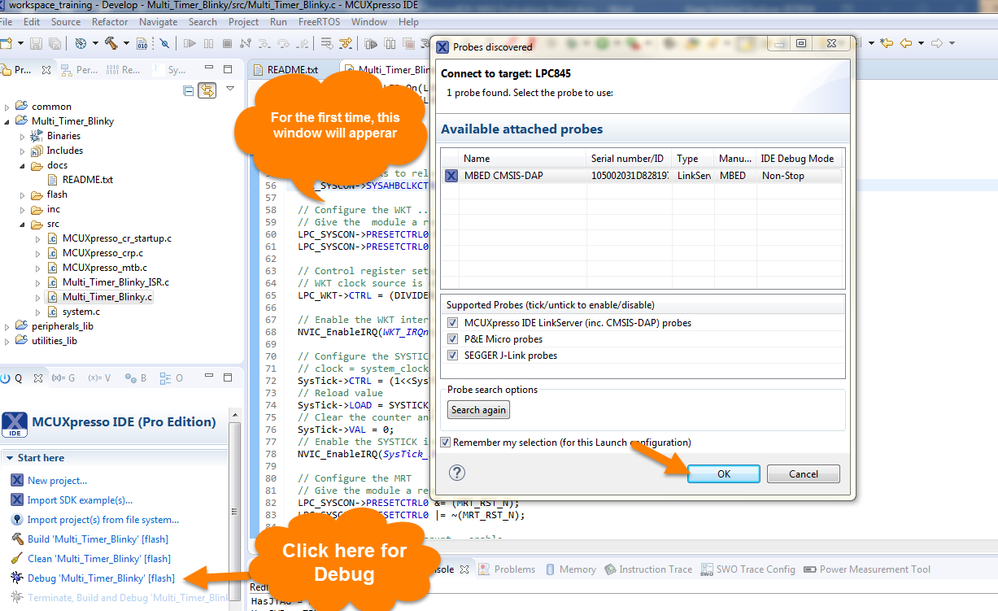Open the FreeRTOS menu

coord(319,22)
